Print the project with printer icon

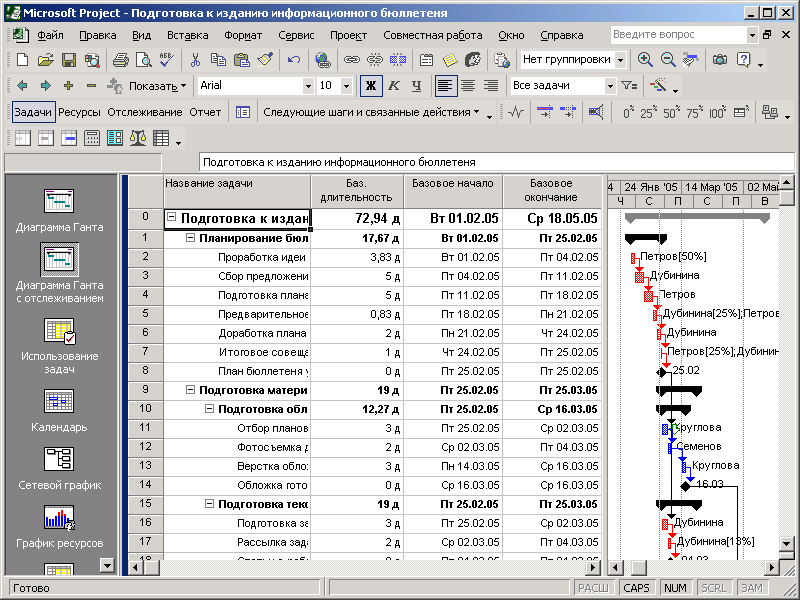pos(121,60)
